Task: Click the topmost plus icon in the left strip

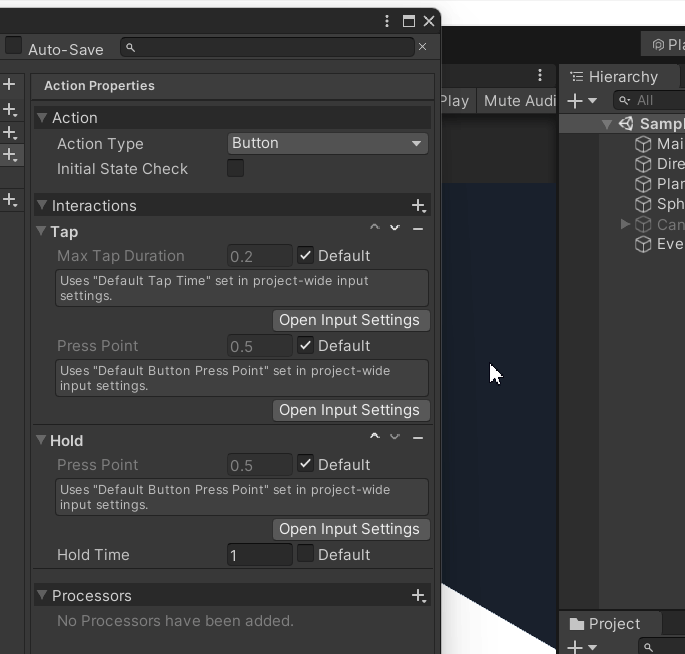Action: tap(9, 84)
